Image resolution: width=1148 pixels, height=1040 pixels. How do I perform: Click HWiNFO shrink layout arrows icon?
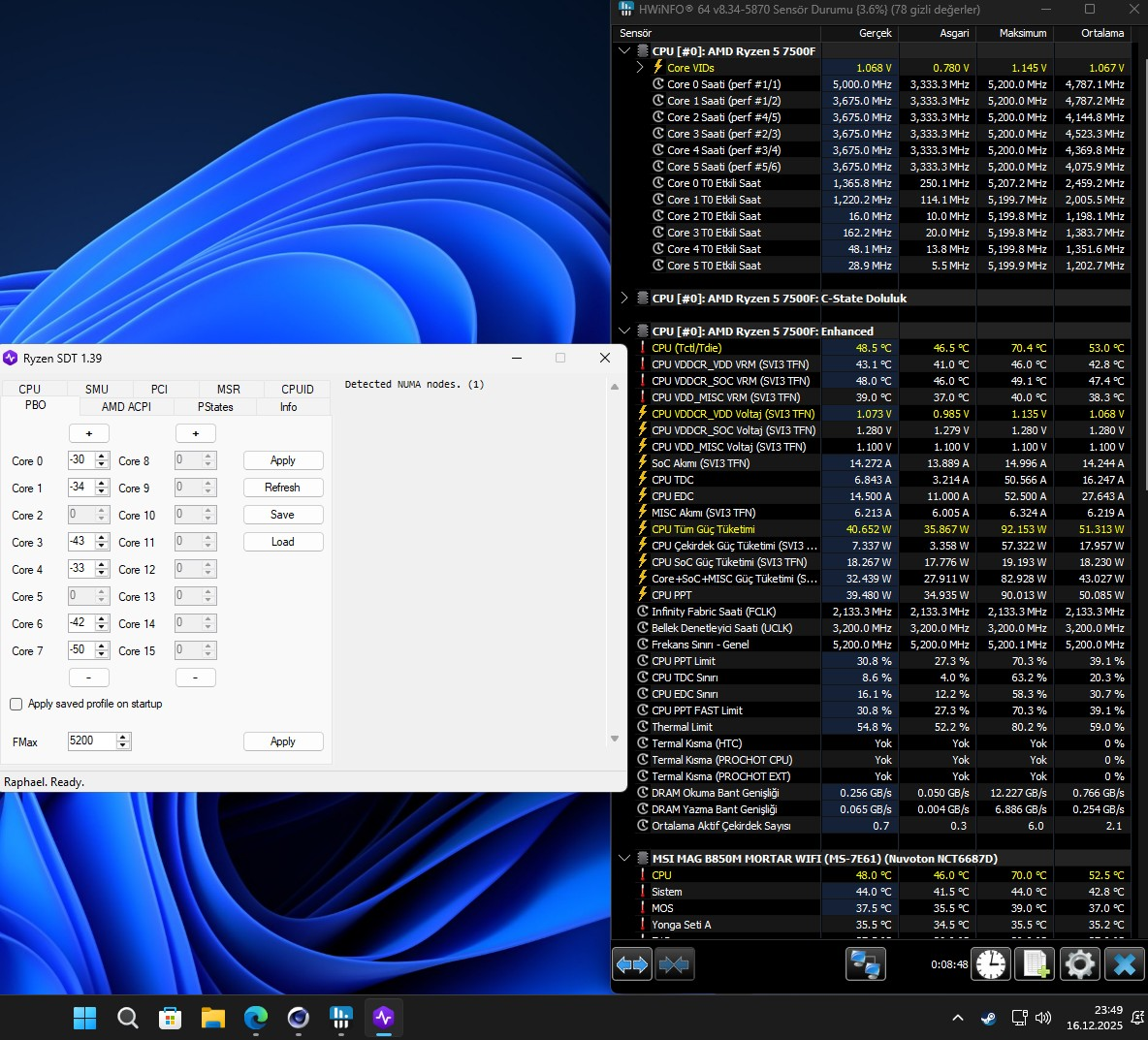click(x=674, y=964)
